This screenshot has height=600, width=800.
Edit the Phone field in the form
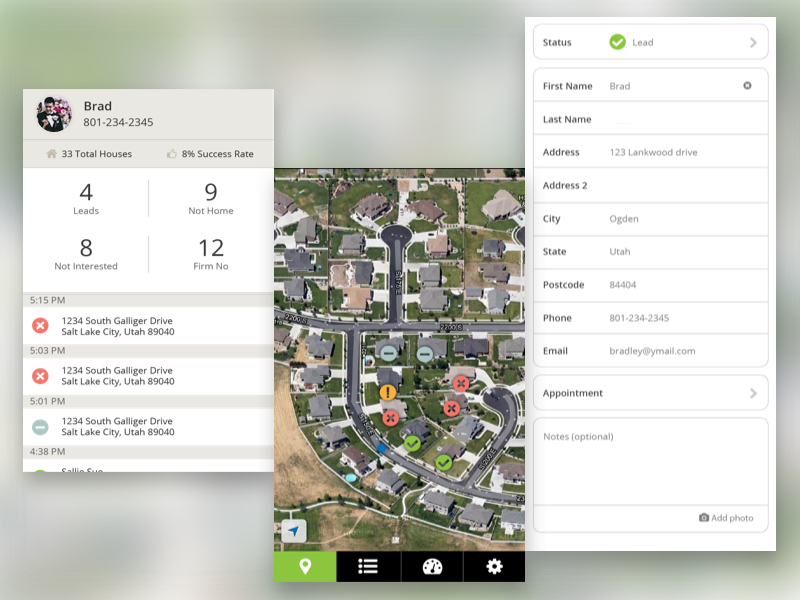click(651, 318)
